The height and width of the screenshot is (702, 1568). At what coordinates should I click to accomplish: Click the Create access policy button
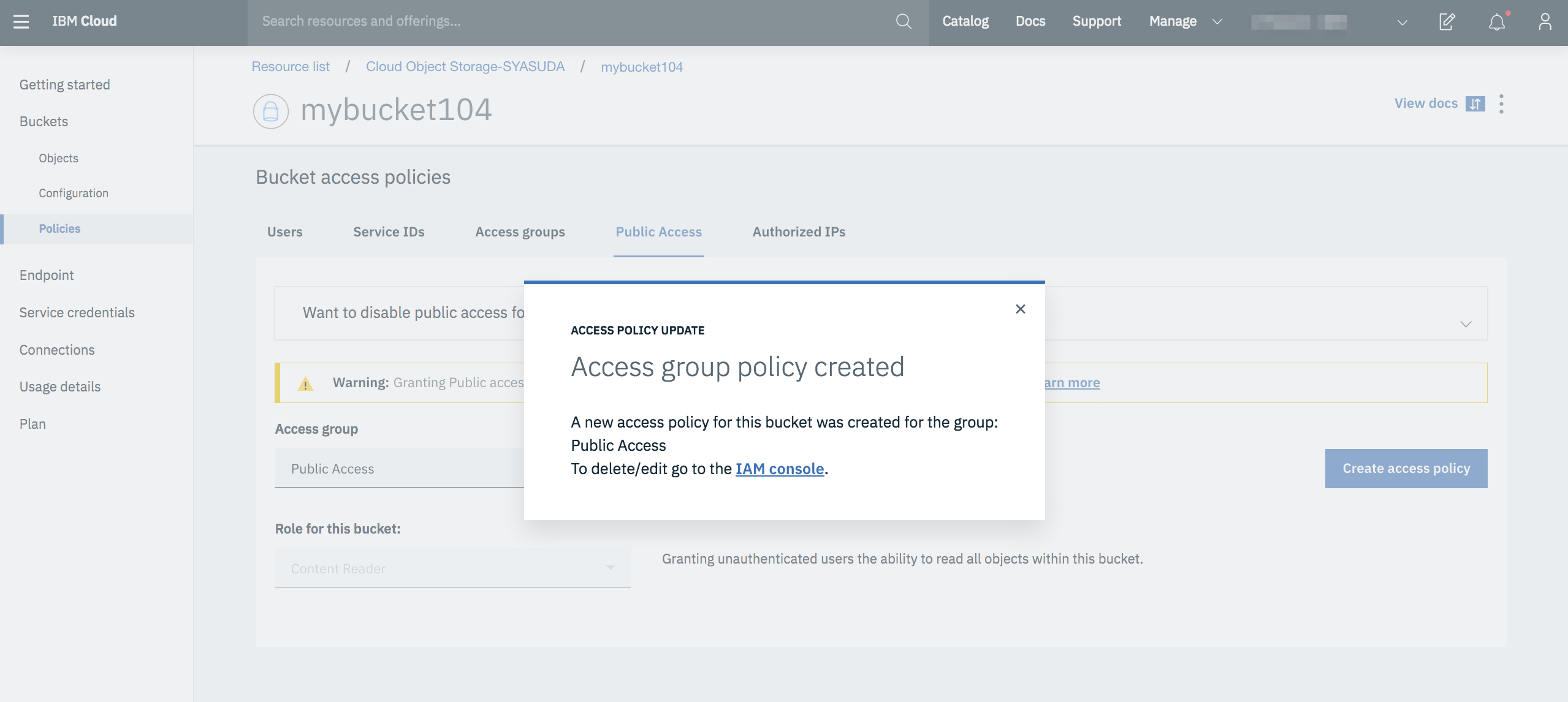point(1406,469)
